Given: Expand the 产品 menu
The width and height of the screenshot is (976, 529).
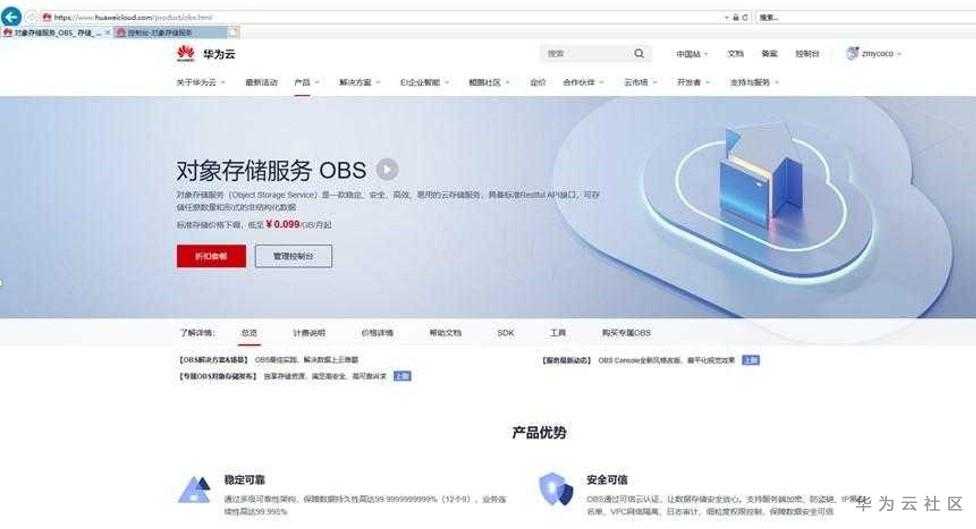Looking at the screenshot, I should 306,82.
